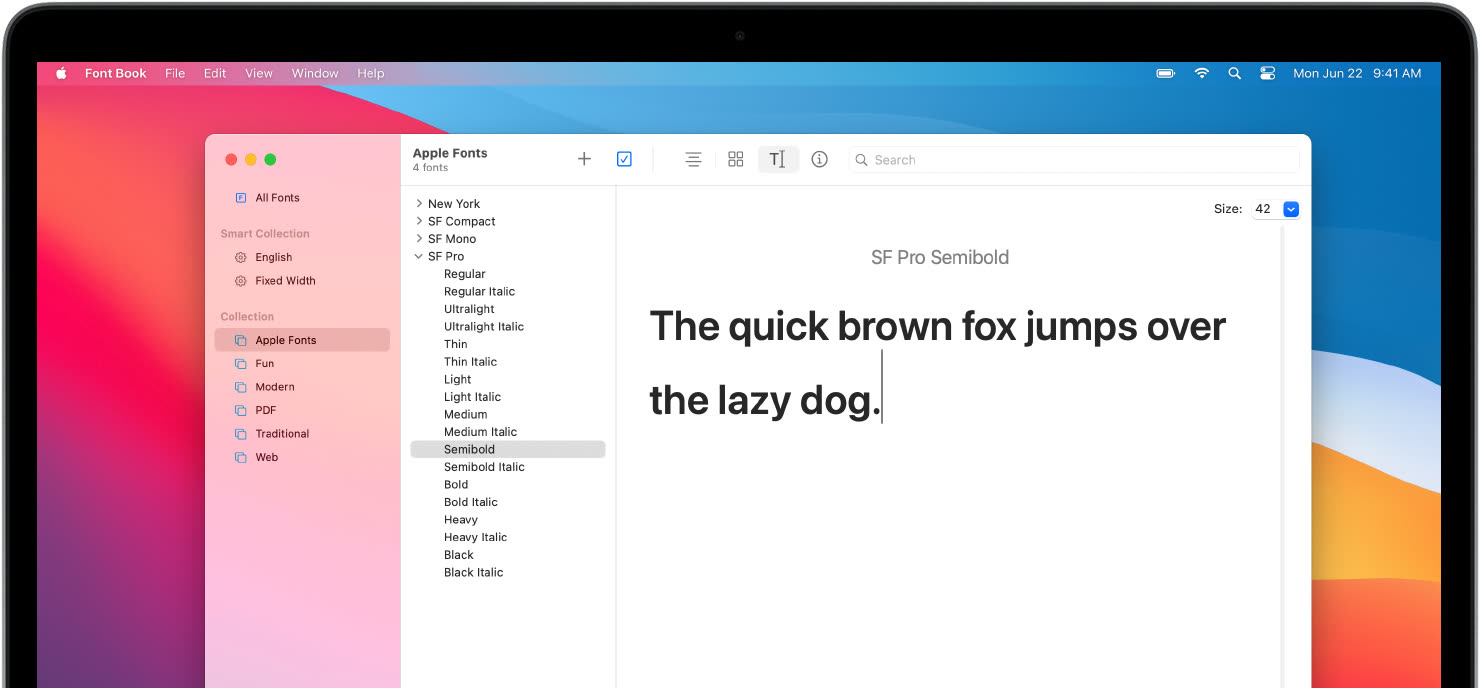Viewport: 1480px width, 688px height.
Task: Select the custom text preview icon
Action: (x=778, y=159)
